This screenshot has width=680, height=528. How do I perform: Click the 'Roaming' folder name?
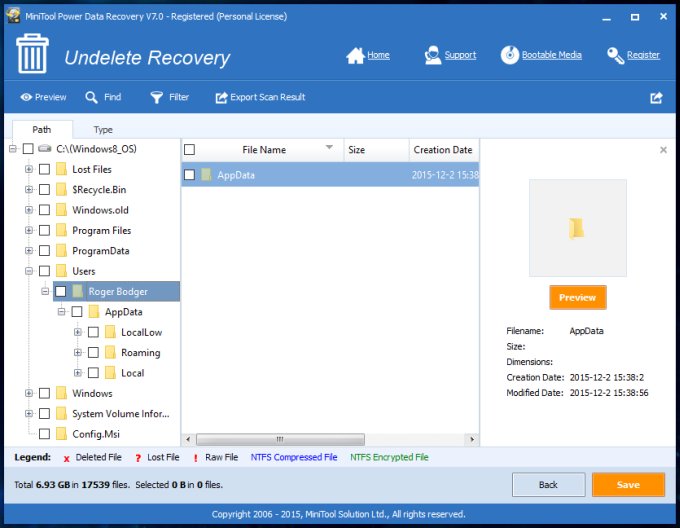coord(141,353)
